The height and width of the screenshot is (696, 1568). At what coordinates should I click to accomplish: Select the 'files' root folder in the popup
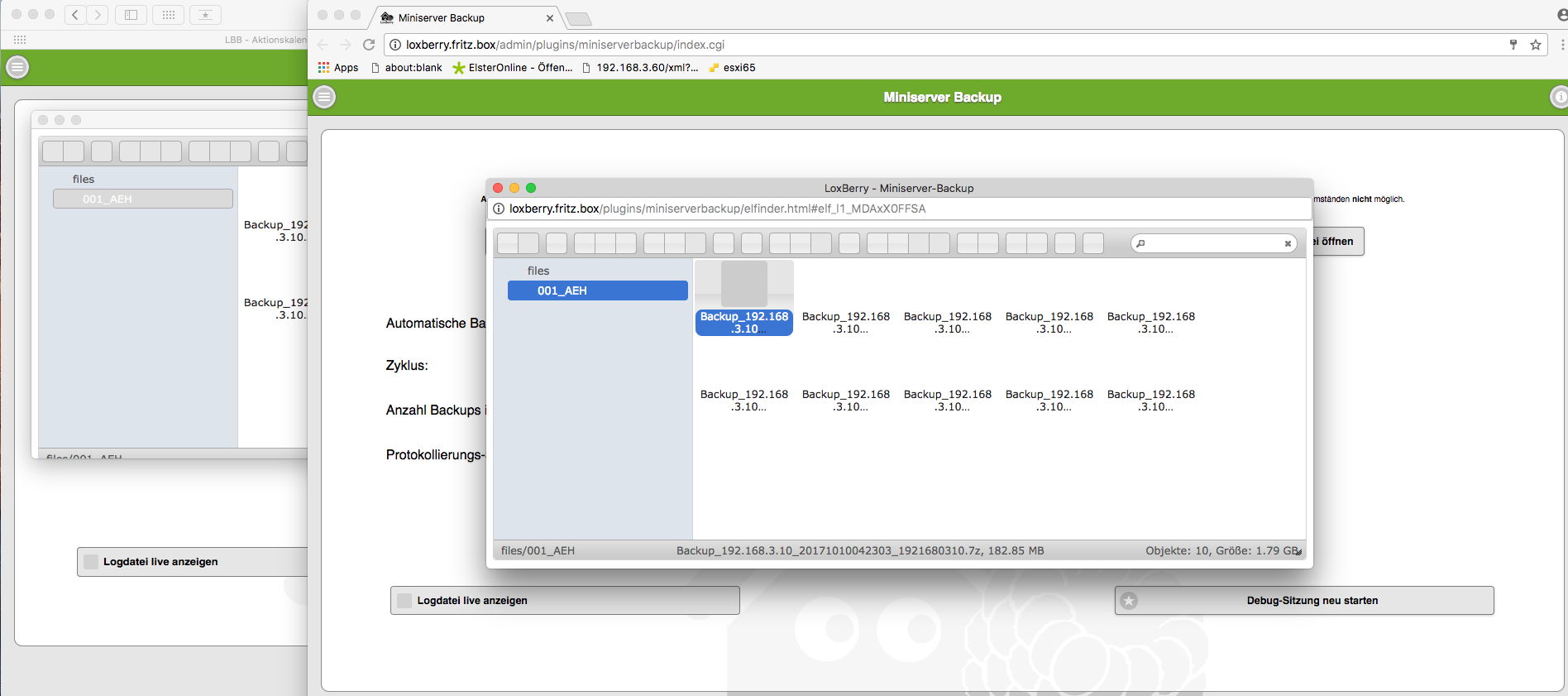538,271
